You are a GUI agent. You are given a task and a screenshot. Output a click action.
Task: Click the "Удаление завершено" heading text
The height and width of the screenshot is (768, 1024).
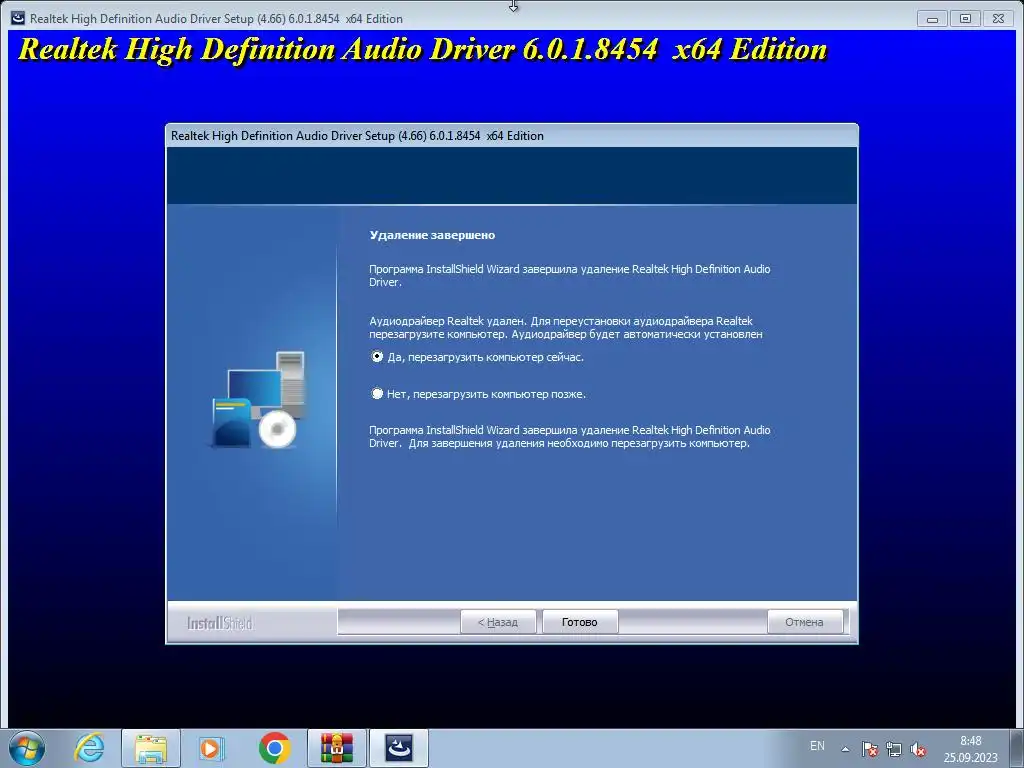pos(432,235)
